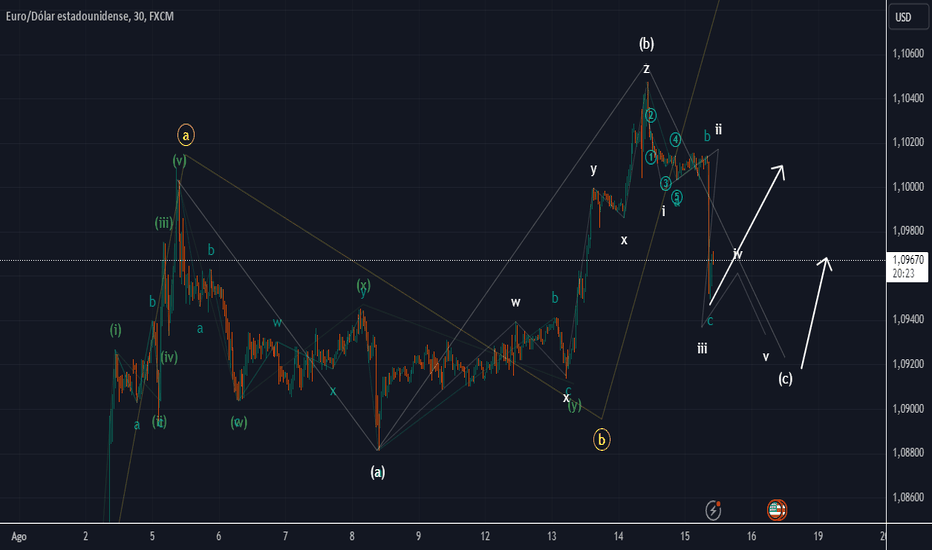Click the white 'iv' wave label

tap(738, 254)
